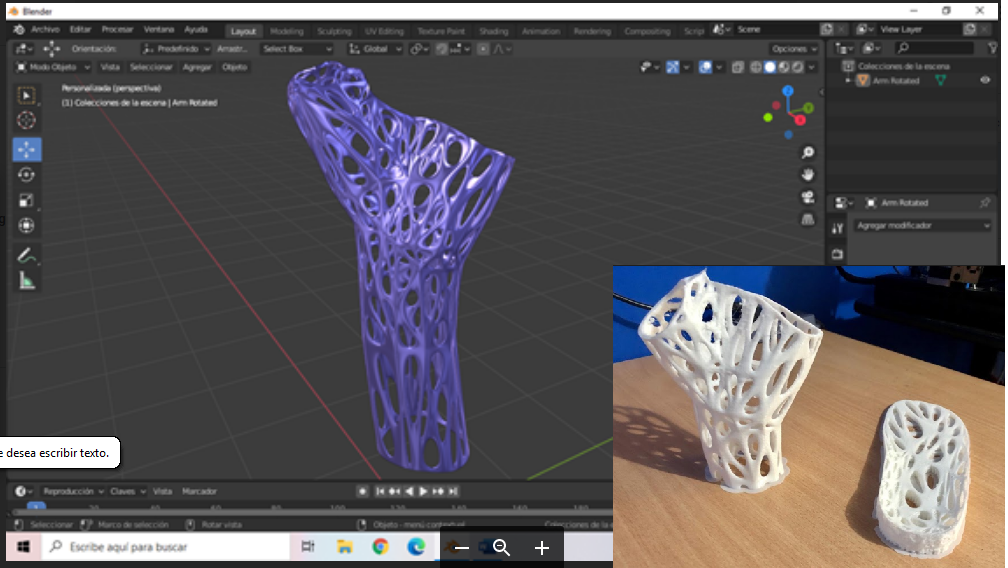
Task: Open the modifier wrench properties tab
Action: [x=838, y=228]
